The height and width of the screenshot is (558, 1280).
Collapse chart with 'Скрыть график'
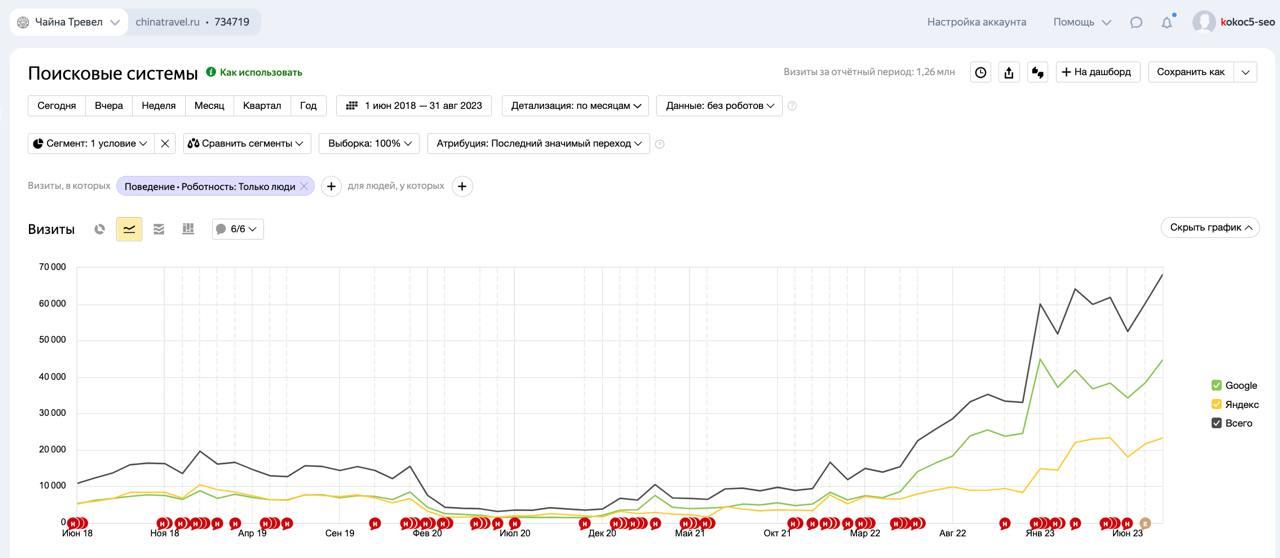1210,227
